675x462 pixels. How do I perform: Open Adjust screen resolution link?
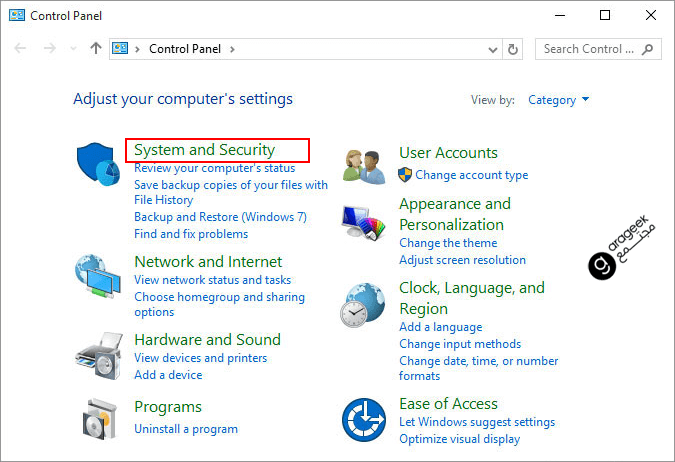tap(462, 260)
